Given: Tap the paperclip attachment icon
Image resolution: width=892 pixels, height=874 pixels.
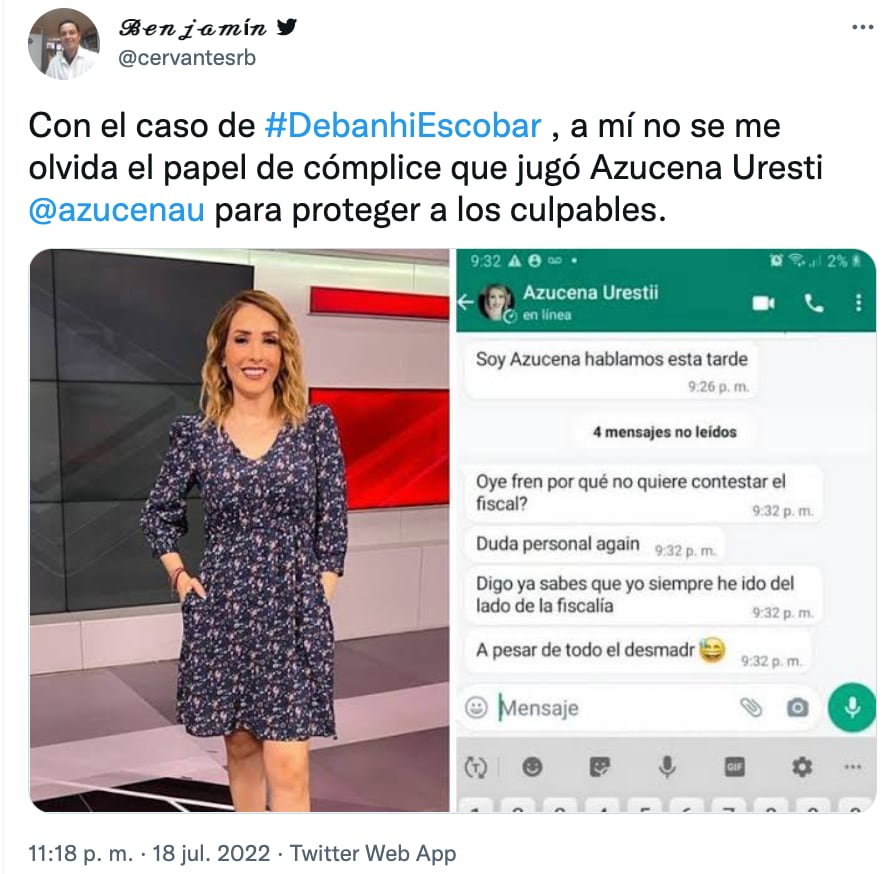Looking at the screenshot, I should [x=750, y=707].
